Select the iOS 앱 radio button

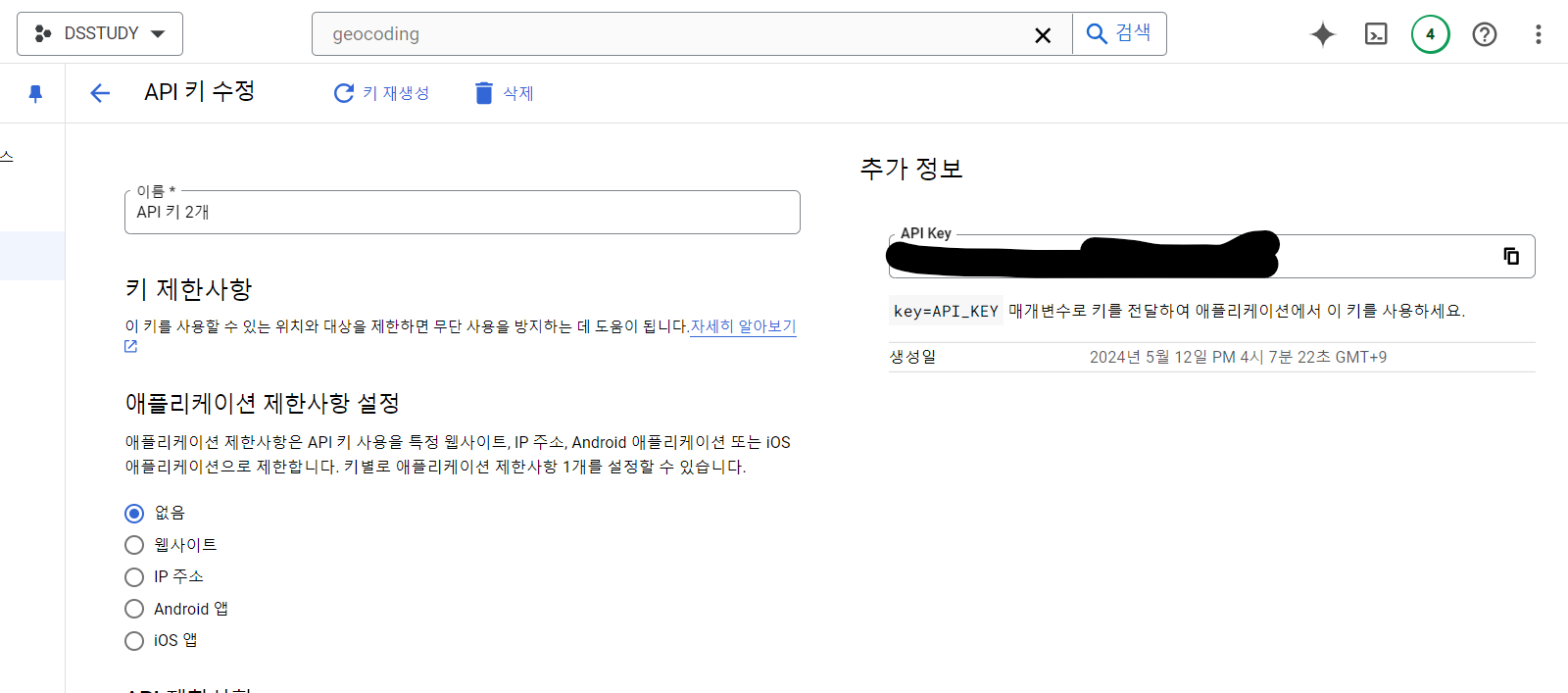pos(134,641)
